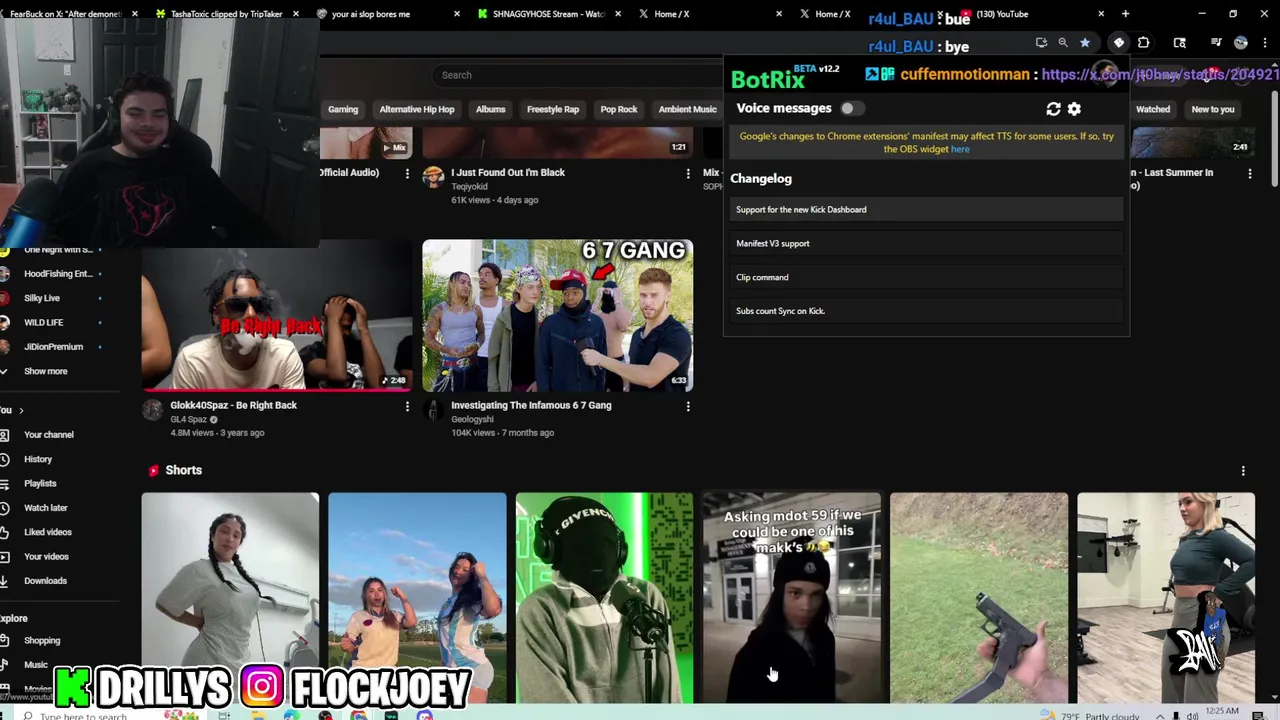Toggle Voice messages switch in BotRix

pos(850,108)
